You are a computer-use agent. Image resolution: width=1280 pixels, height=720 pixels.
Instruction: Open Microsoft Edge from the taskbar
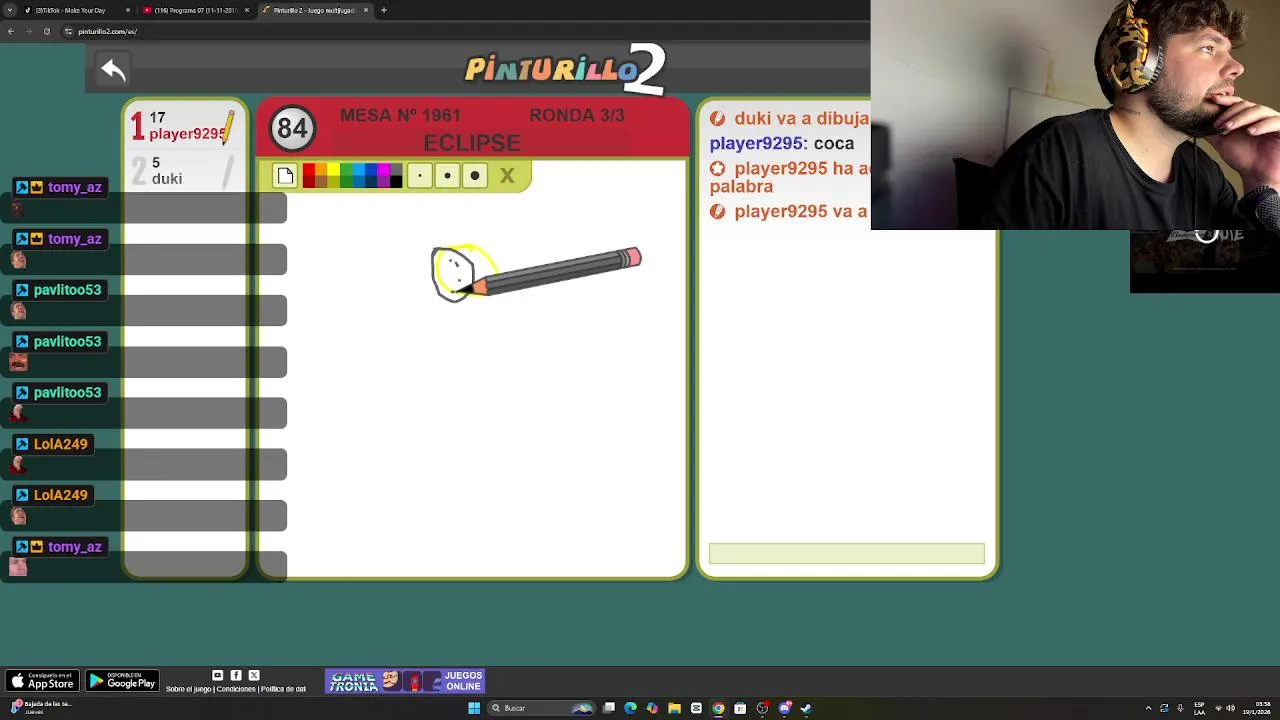[630, 708]
